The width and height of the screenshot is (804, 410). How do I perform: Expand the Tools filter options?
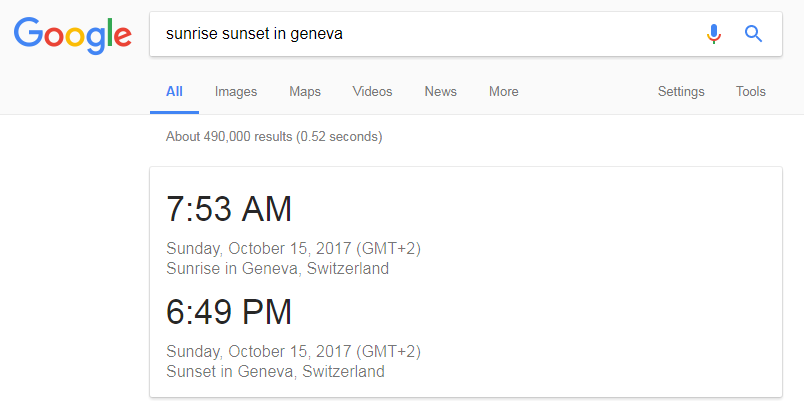pyautogui.click(x=751, y=92)
